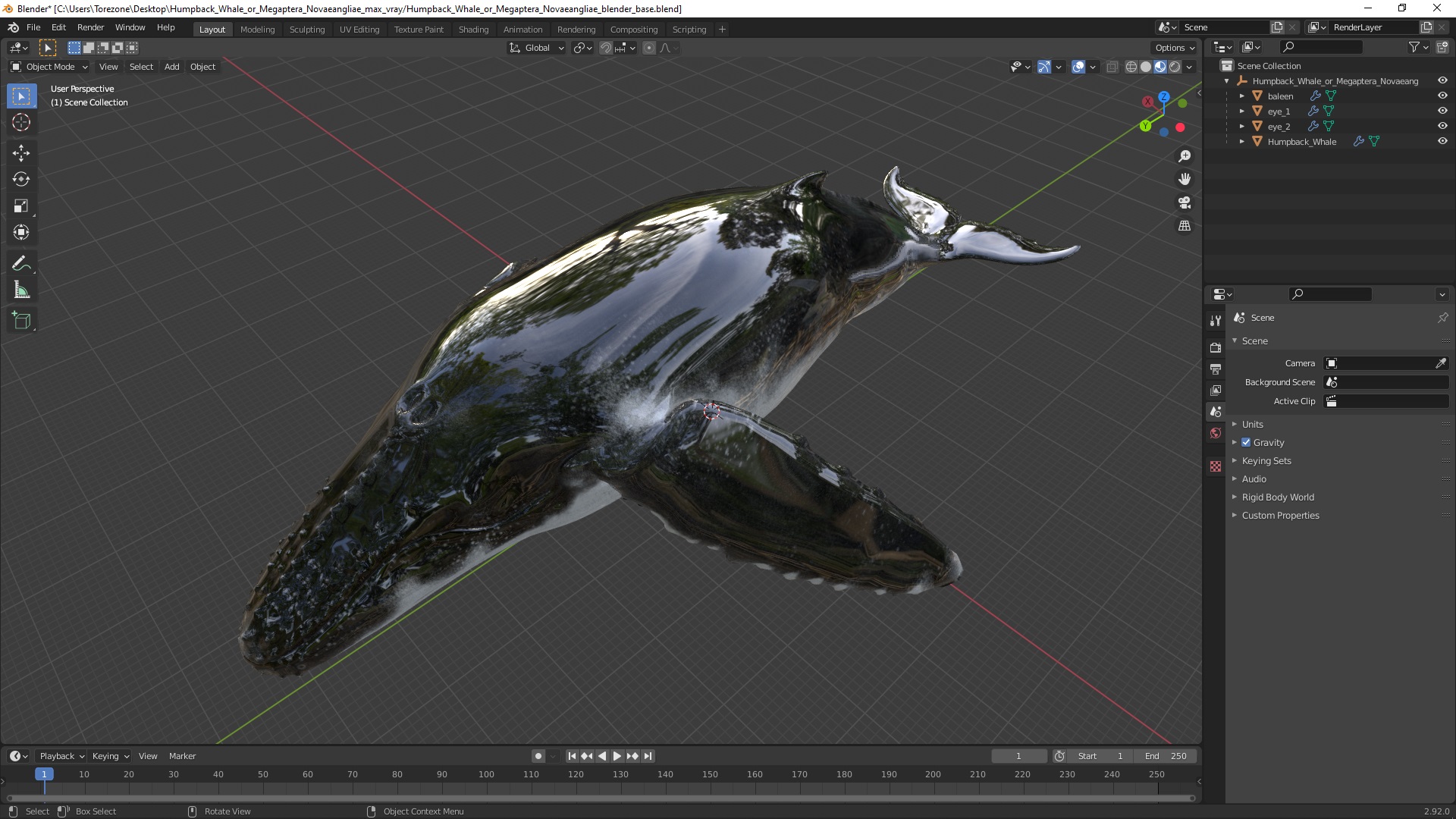Image resolution: width=1456 pixels, height=819 pixels.
Task: Select the Select Box tool
Action: (x=21, y=96)
